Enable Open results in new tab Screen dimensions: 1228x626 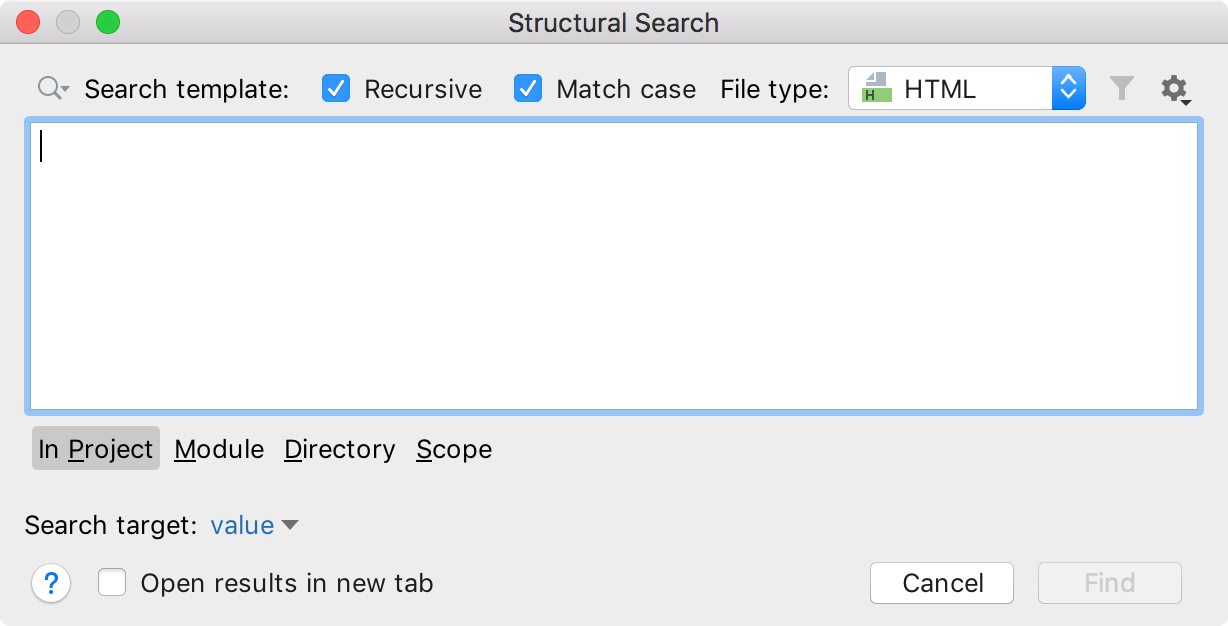click(113, 581)
